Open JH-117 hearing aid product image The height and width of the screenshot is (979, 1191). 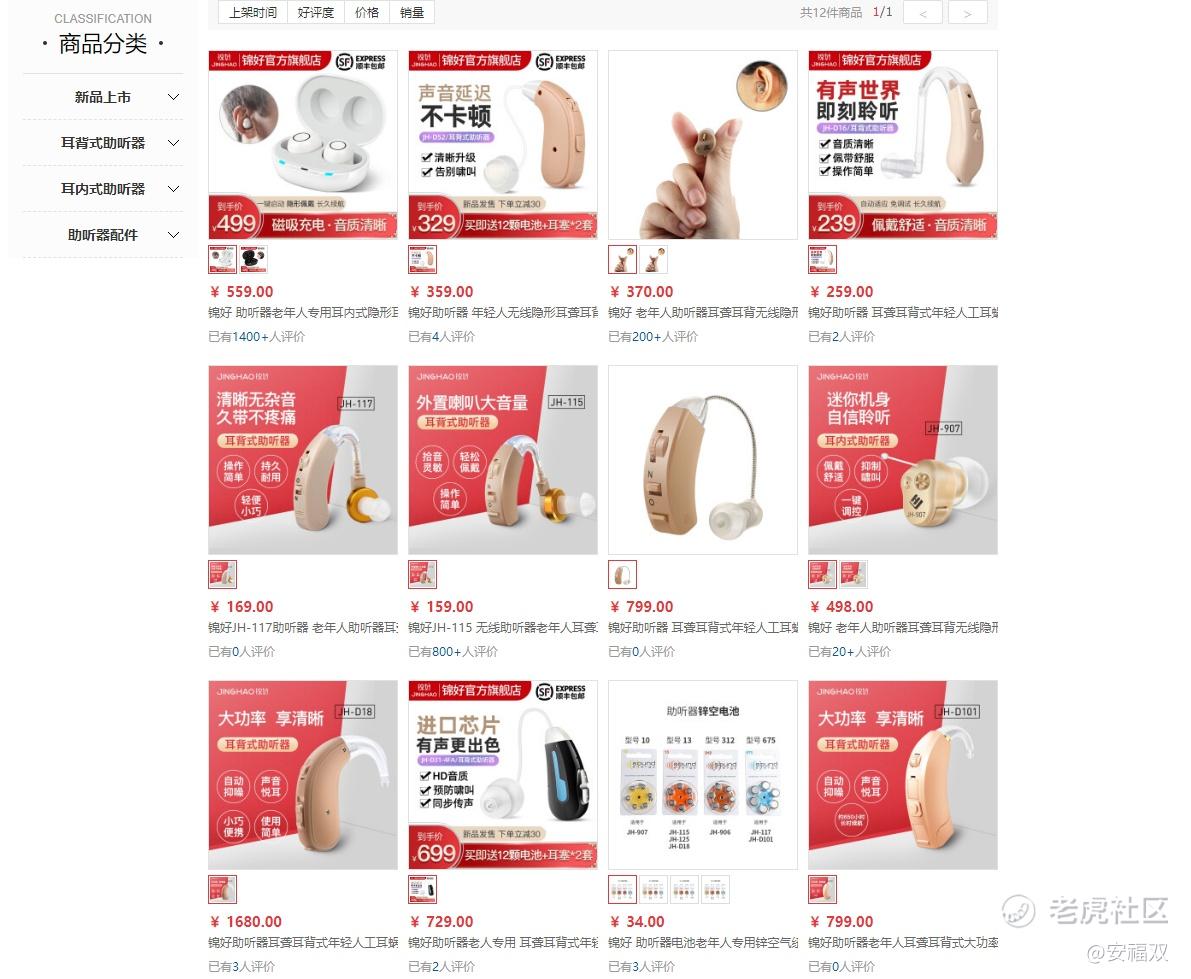303,460
